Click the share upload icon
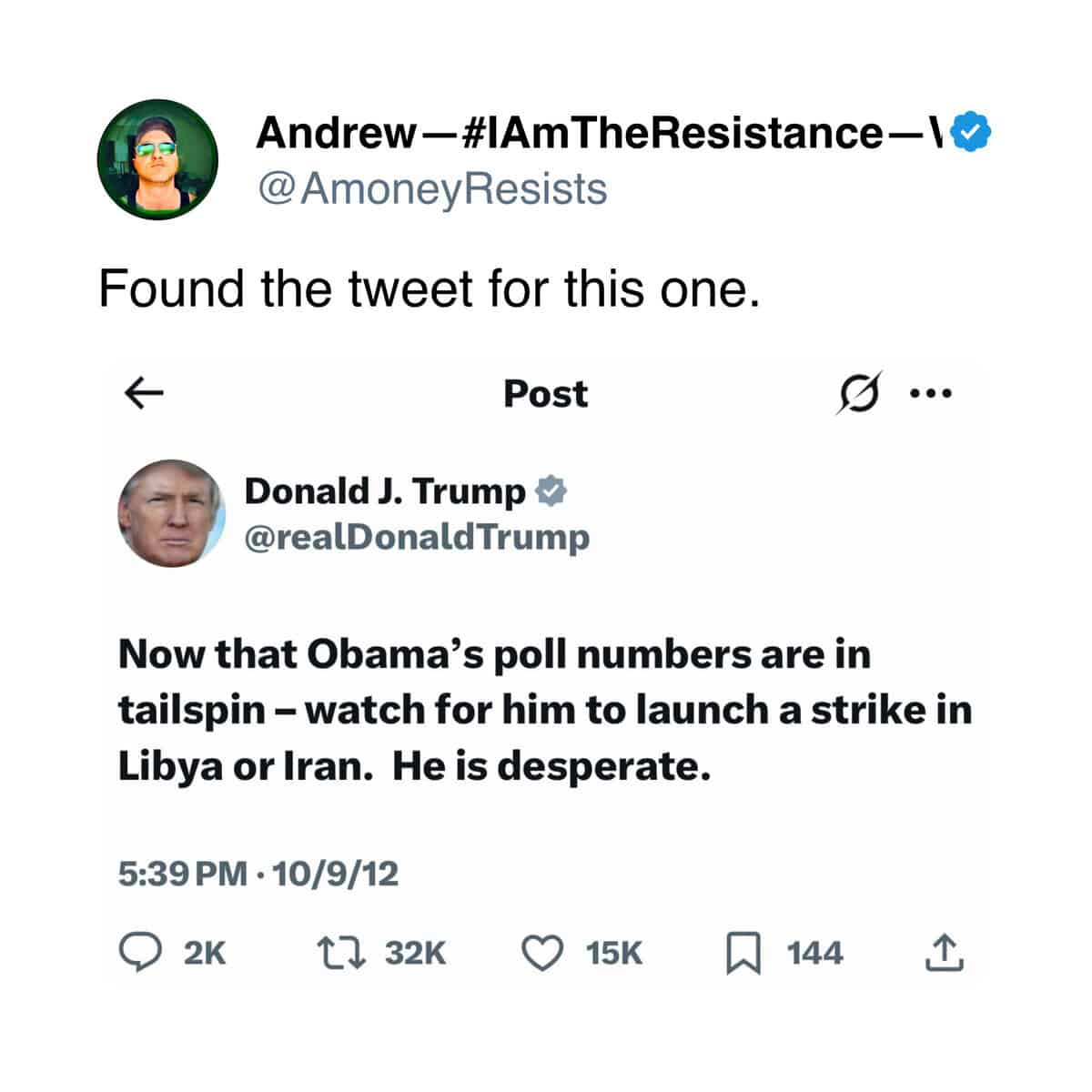Screen dimensions: 1092x1092 (x=944, y=953)
